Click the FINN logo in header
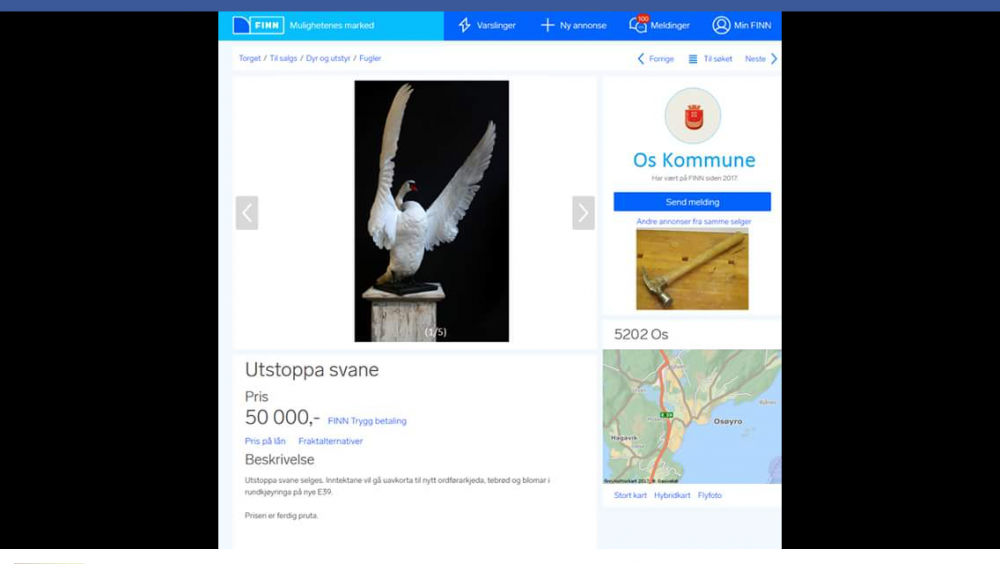 click(x=258, y=26)
